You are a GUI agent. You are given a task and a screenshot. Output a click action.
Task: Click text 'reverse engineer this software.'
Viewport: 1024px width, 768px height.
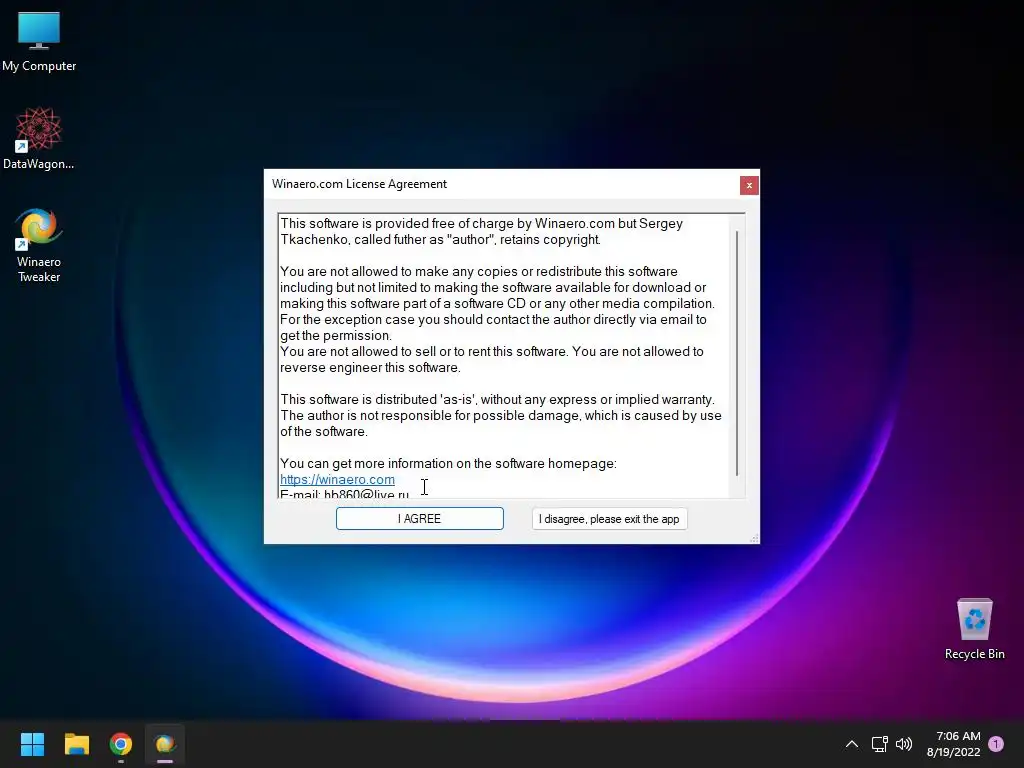(x=370, y=368)
